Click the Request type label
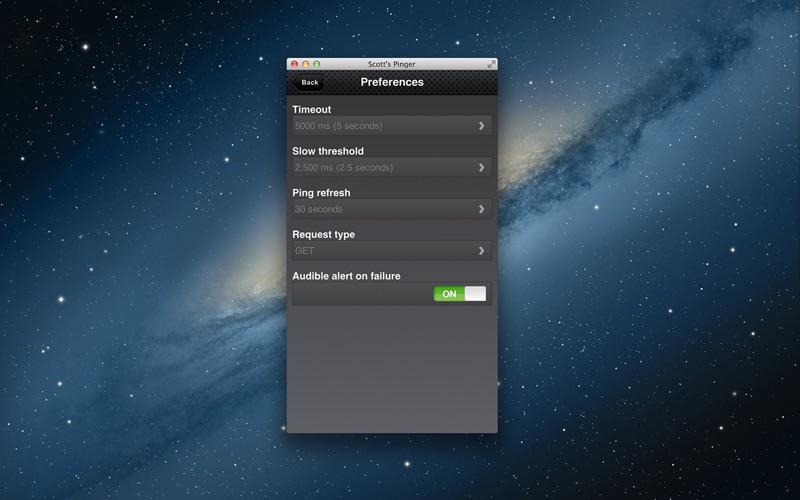800x500 pixels. tap(323, 234)
